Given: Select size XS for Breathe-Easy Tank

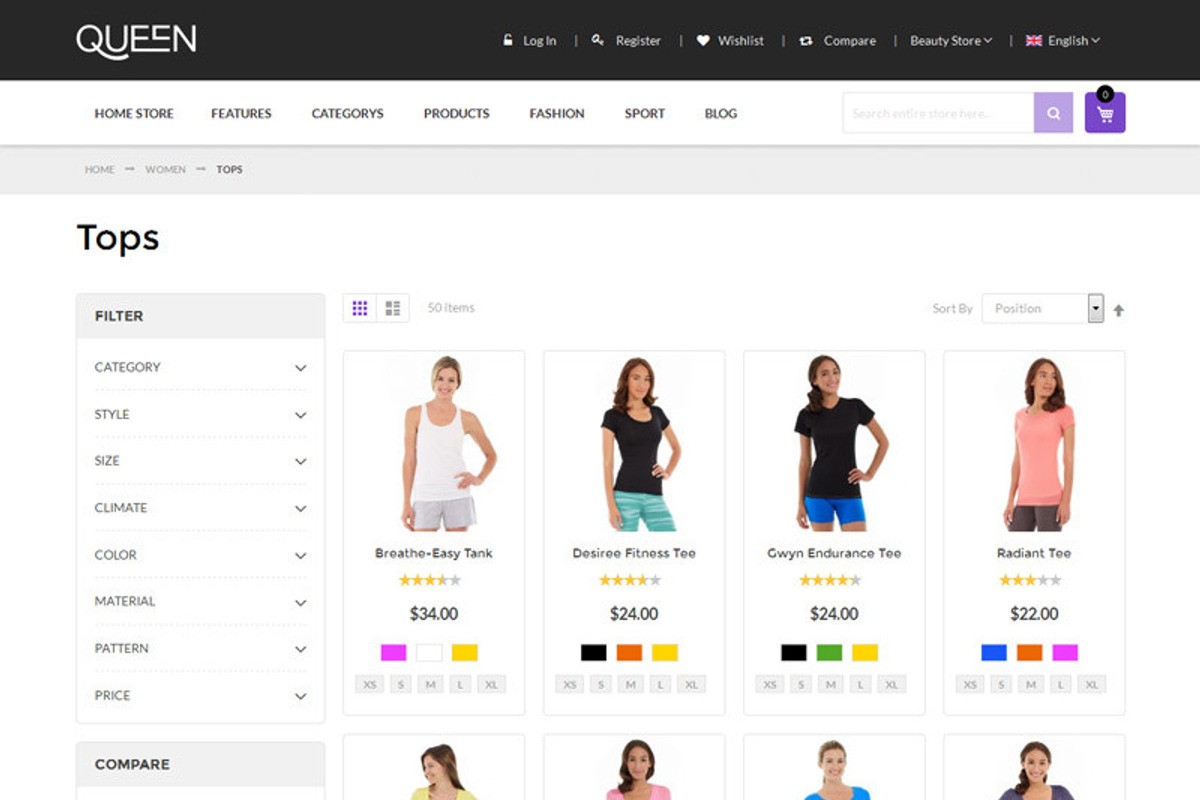Looking at the screenshot, I should pos(369,685).
